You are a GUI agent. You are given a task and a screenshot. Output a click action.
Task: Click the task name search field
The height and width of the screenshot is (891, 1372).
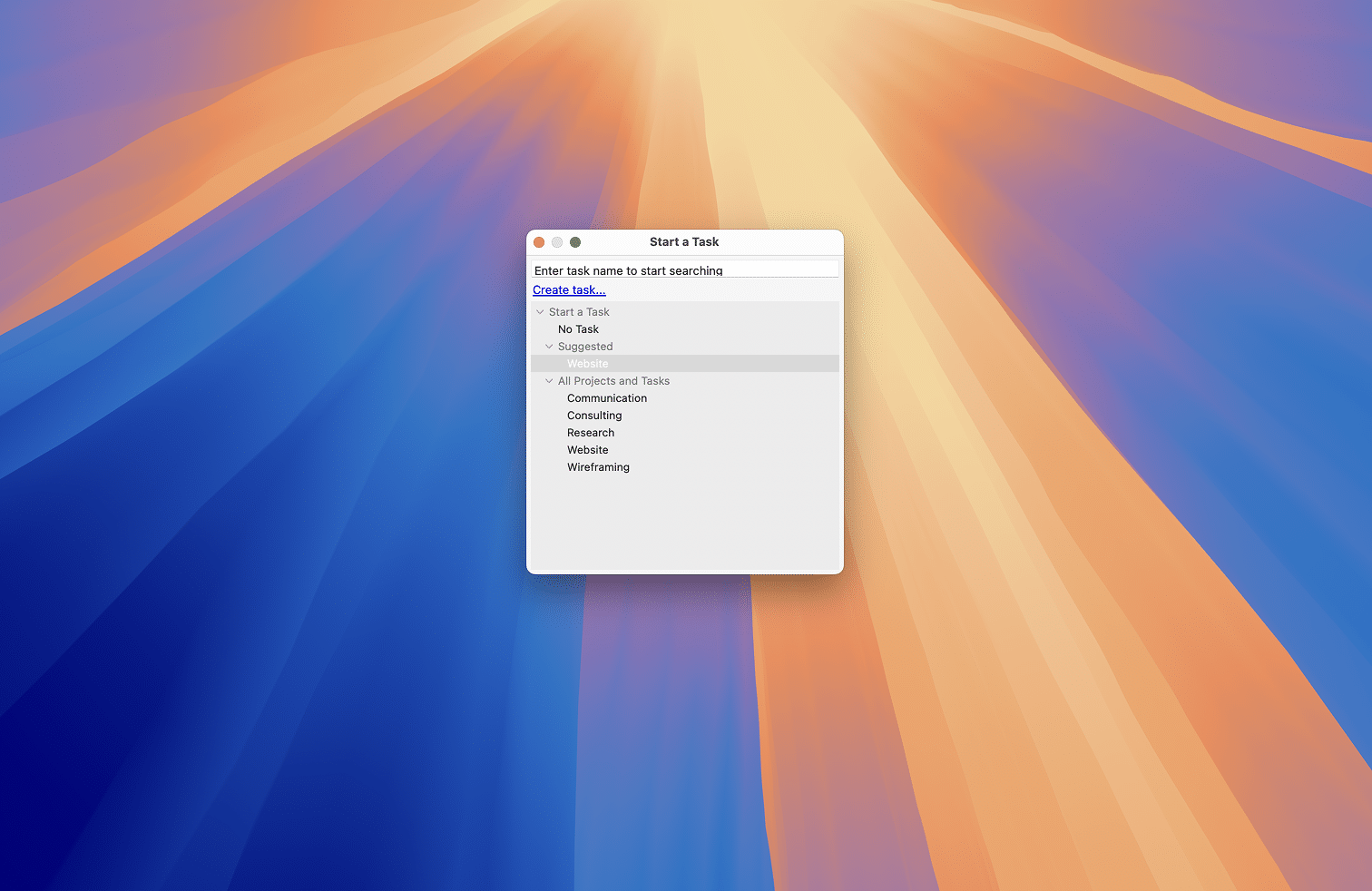[x=685, y=270]
